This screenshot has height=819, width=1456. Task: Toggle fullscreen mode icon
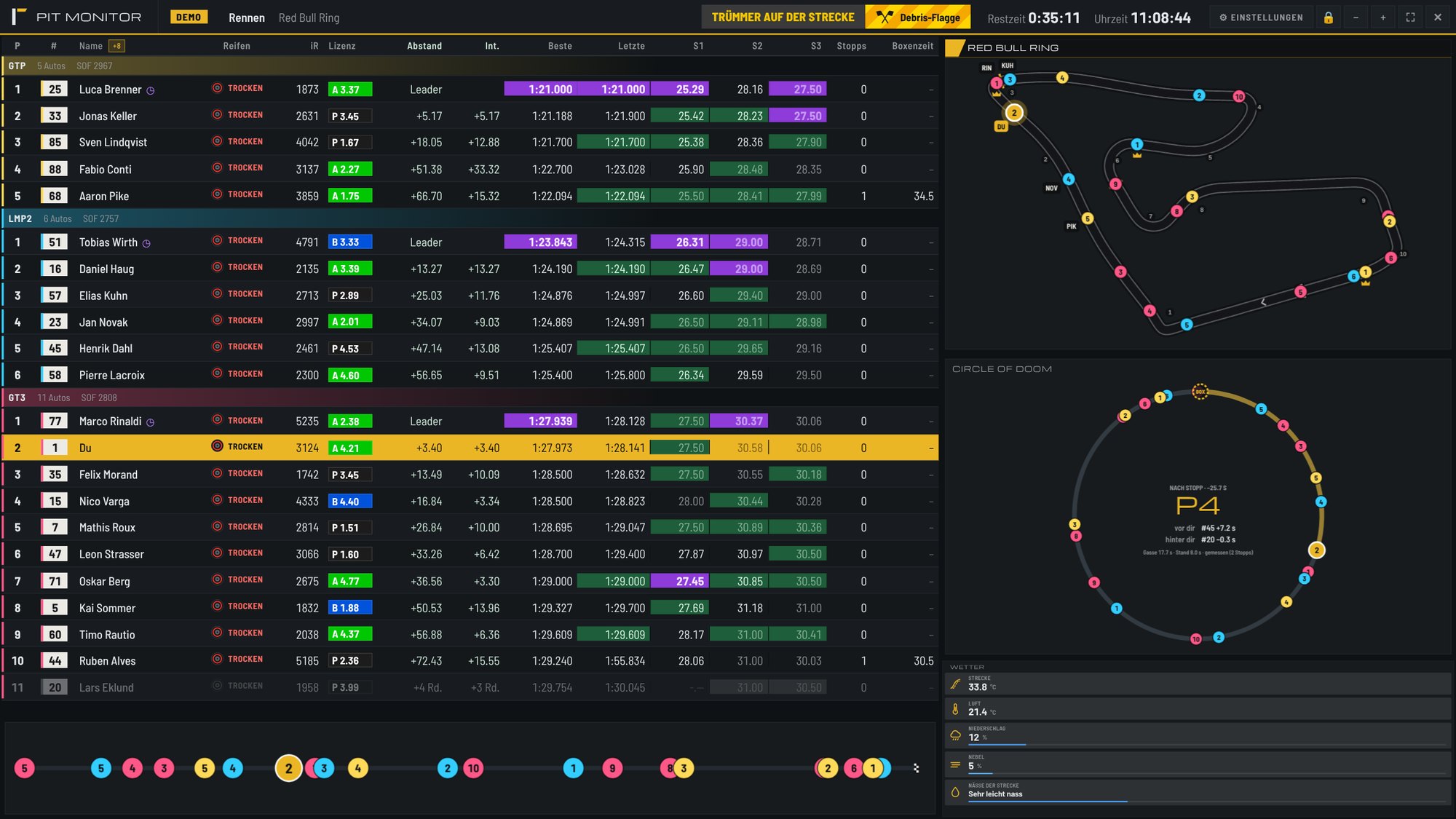(1410, 17)
